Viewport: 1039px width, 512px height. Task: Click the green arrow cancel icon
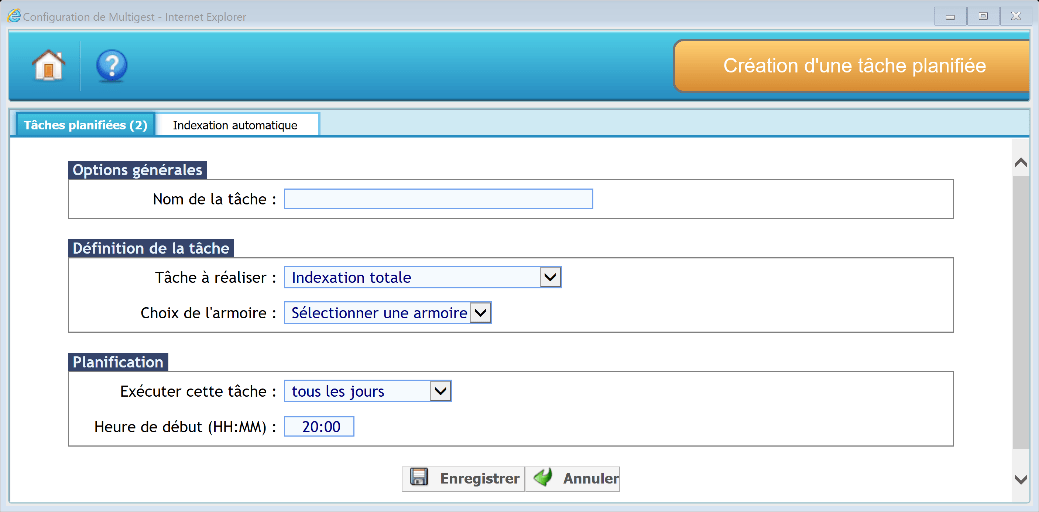pyautogui.click(x=543, y=478)
